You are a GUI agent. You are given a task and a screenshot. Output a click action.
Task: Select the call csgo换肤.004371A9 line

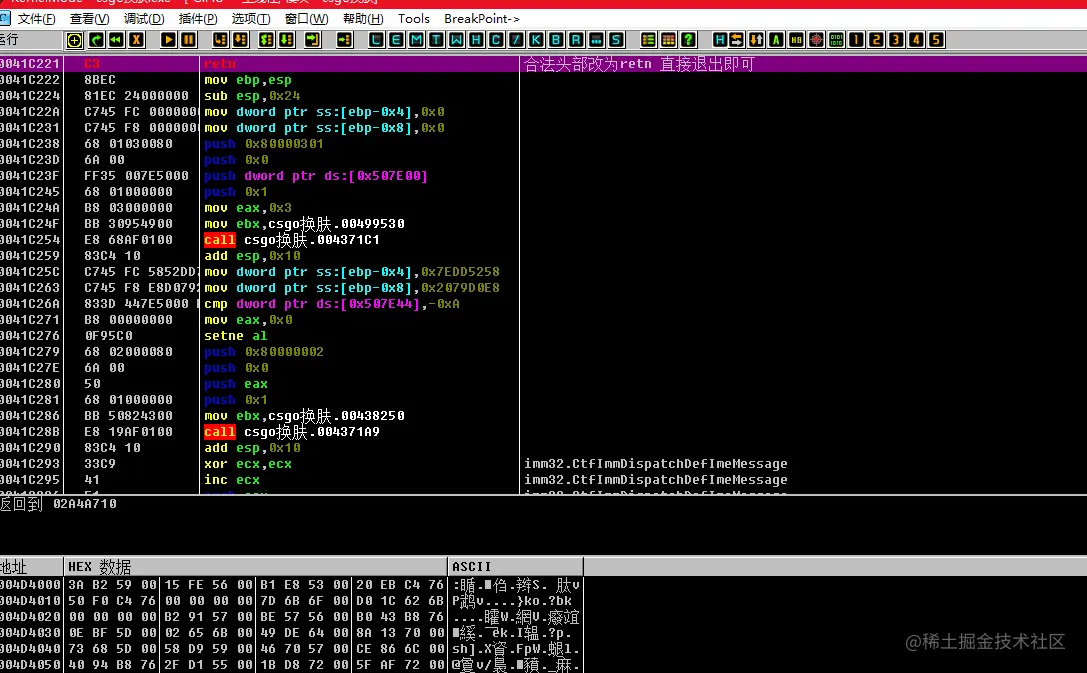[291, 432]
